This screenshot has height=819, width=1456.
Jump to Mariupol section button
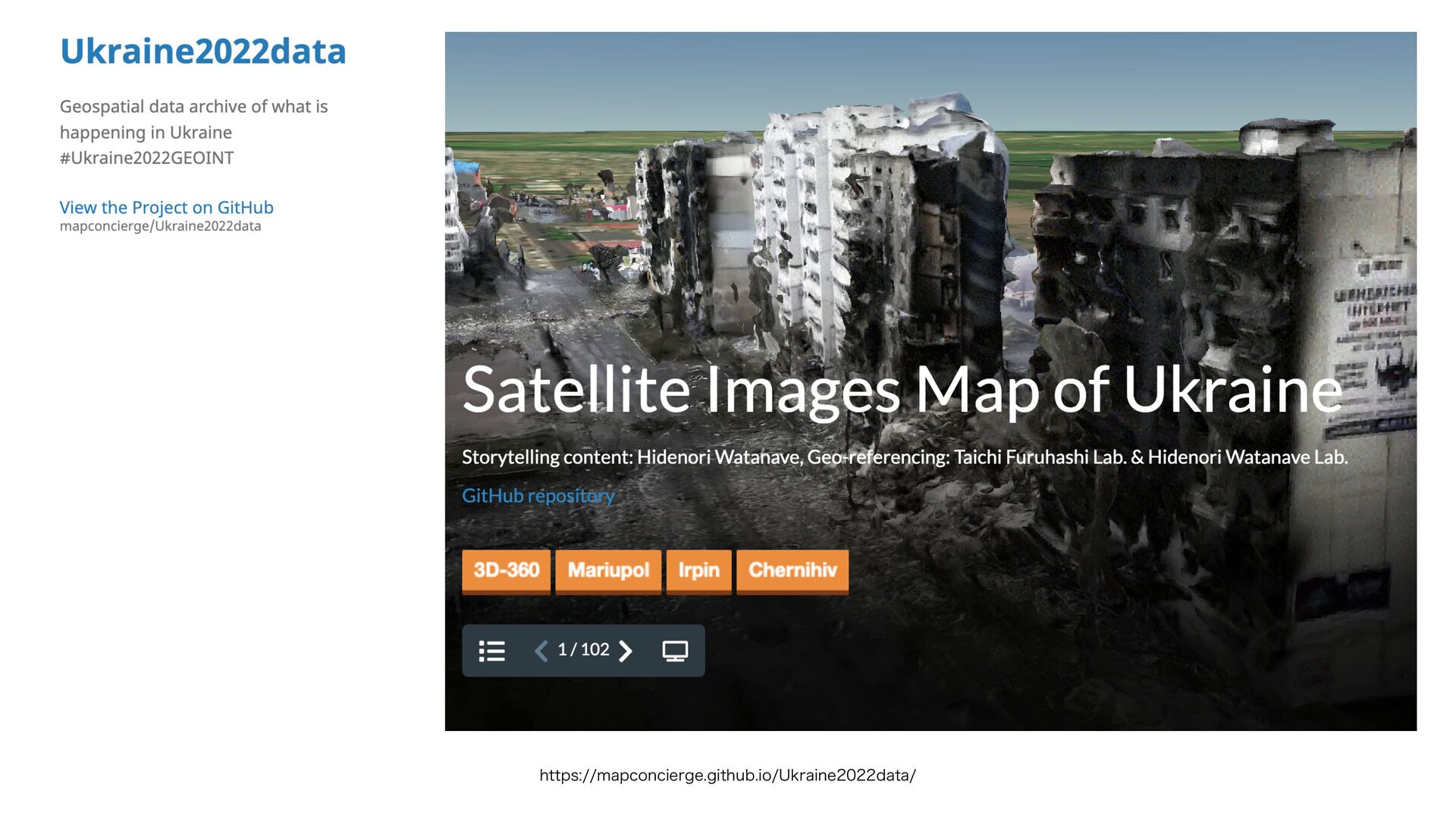(x=608, y=570)
